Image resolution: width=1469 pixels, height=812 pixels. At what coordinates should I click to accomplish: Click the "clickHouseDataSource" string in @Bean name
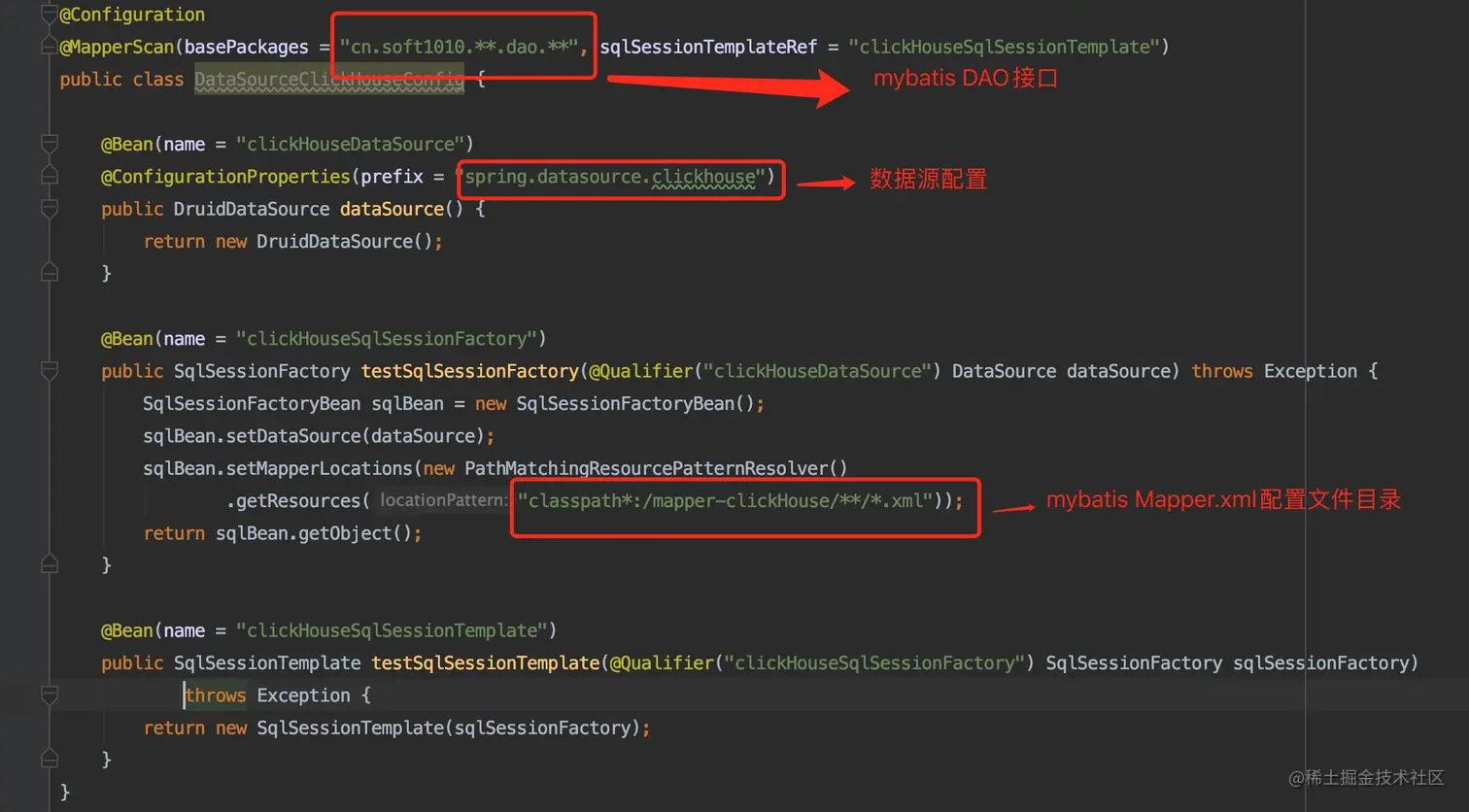click(349, 144)
